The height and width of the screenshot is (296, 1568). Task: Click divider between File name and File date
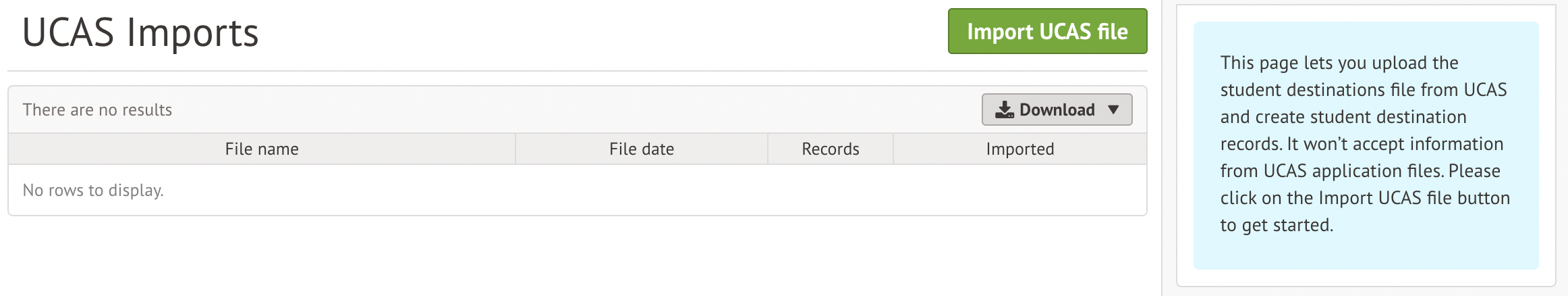point(515,149)
